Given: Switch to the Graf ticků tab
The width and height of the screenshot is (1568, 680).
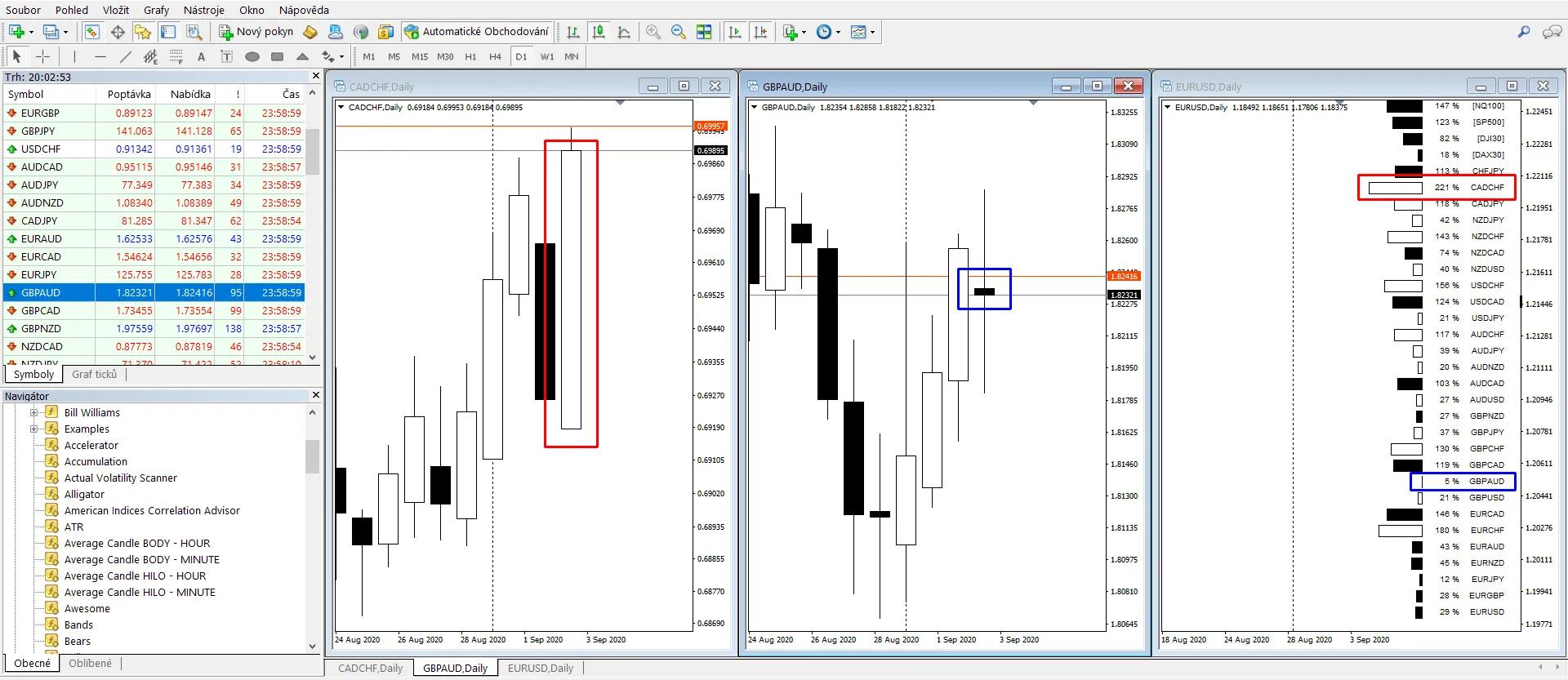Looking at the screenshot, I should pyautogui.click(x=95, y=374).
